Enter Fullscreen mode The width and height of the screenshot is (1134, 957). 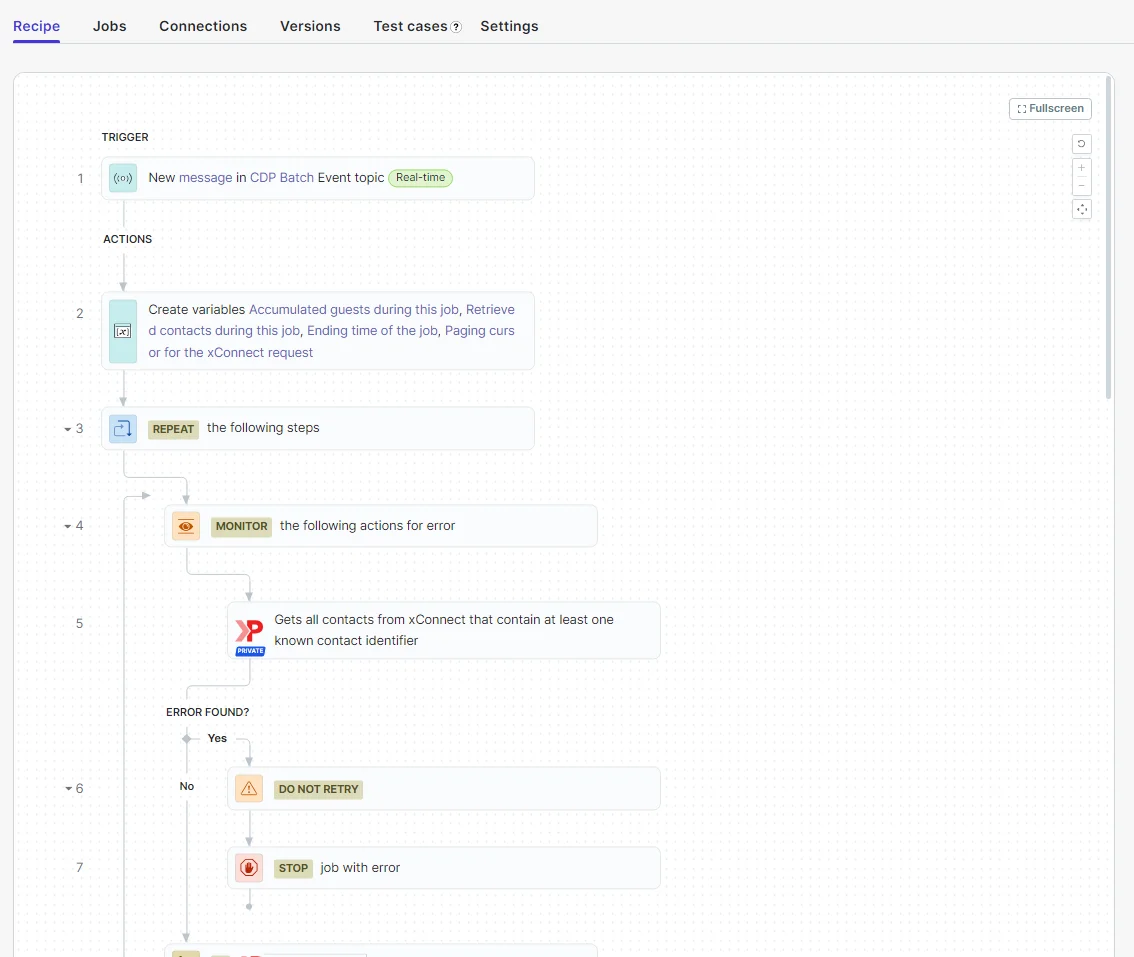coord(1050,109)
